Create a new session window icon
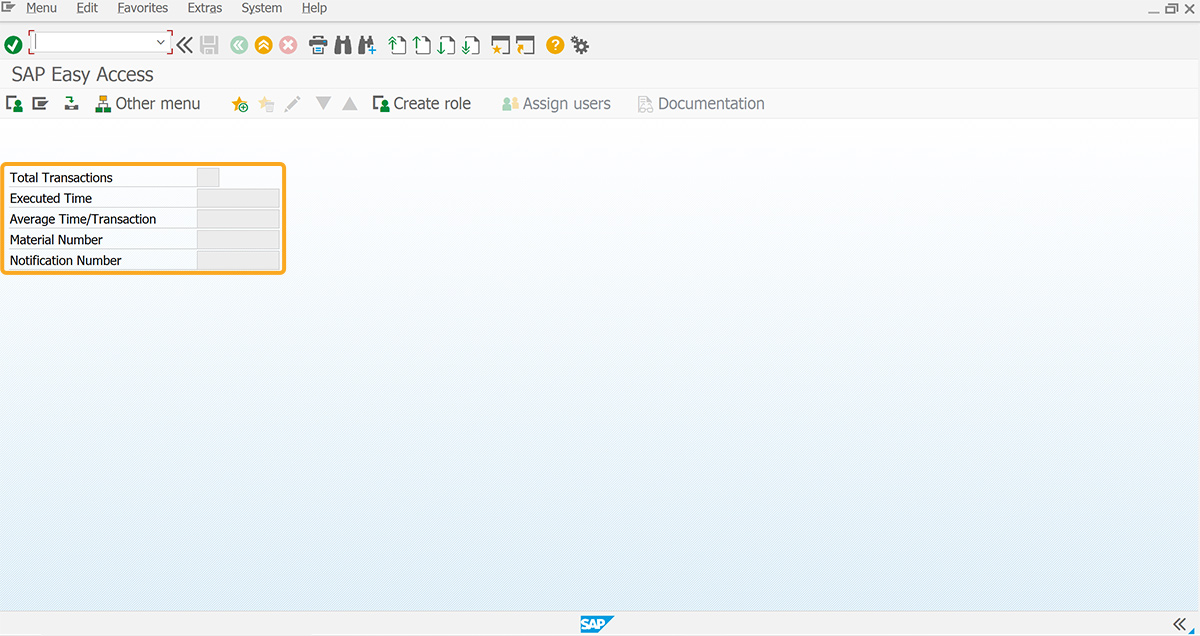 (x=501, y=45)
